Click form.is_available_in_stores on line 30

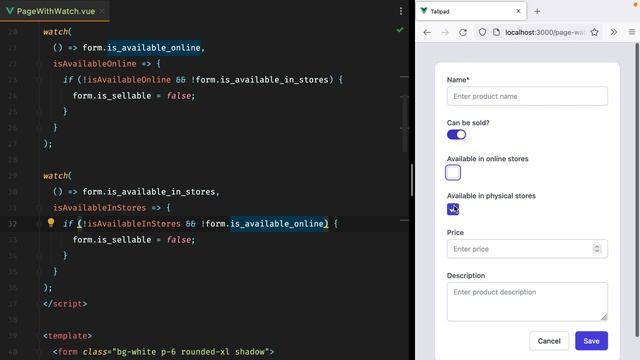[149, 192]
